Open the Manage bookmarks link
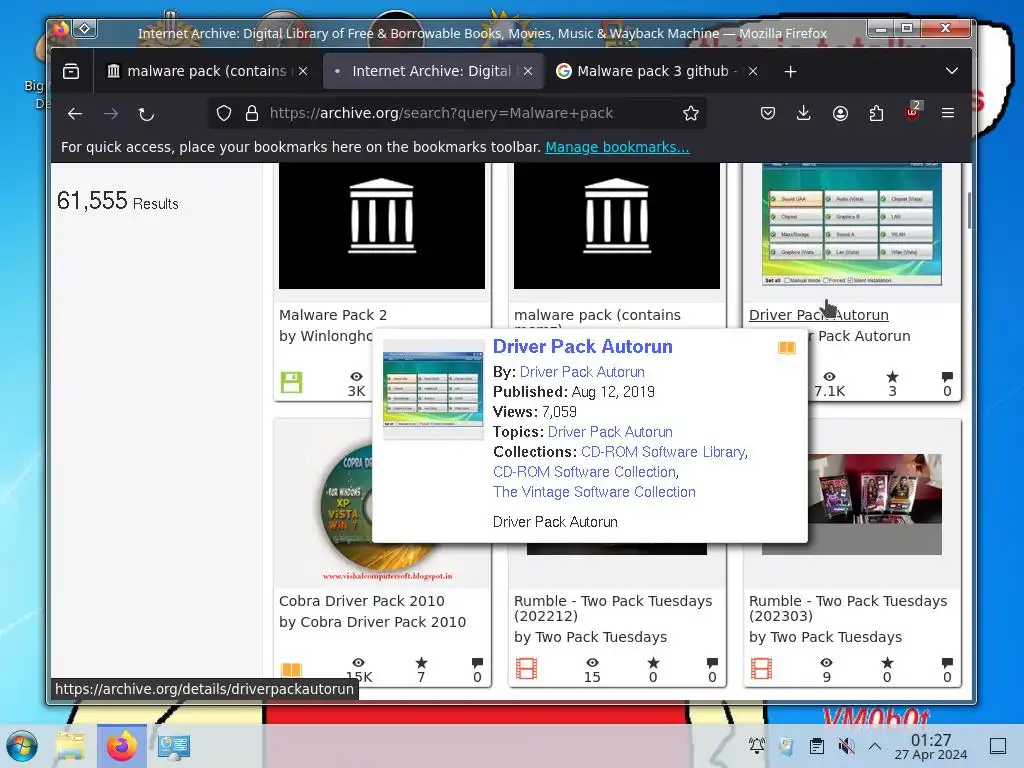This screenshot has height=768, width=1024. pos(617,147)
